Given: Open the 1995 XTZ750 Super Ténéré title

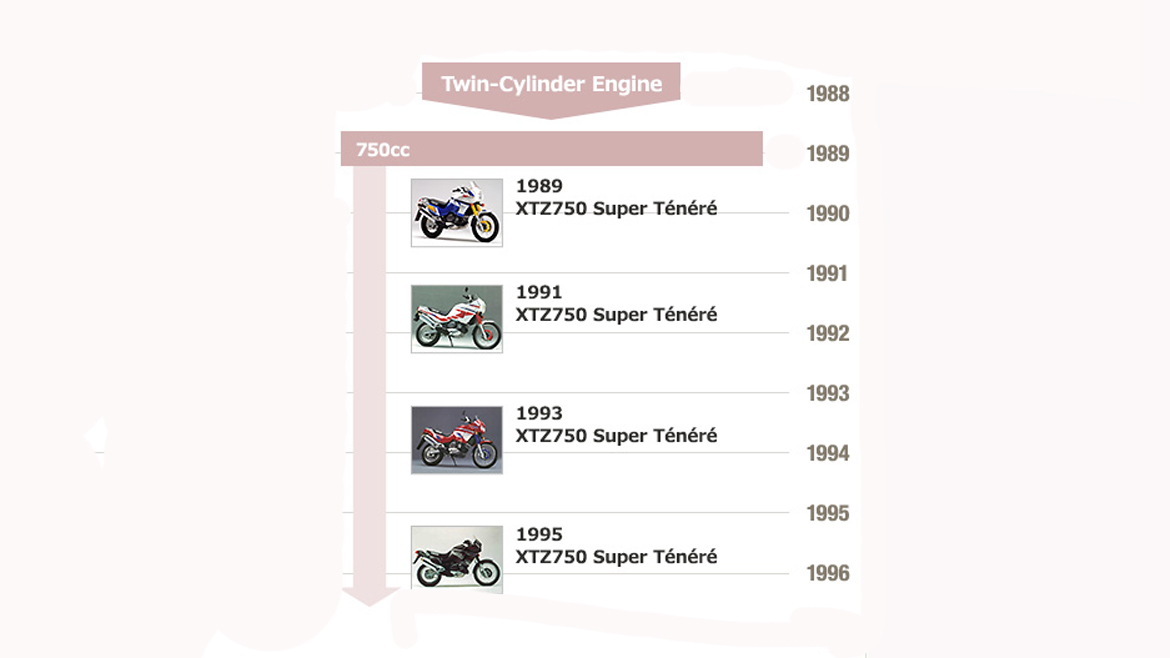Looking at the screenshot, I should 616,545.
